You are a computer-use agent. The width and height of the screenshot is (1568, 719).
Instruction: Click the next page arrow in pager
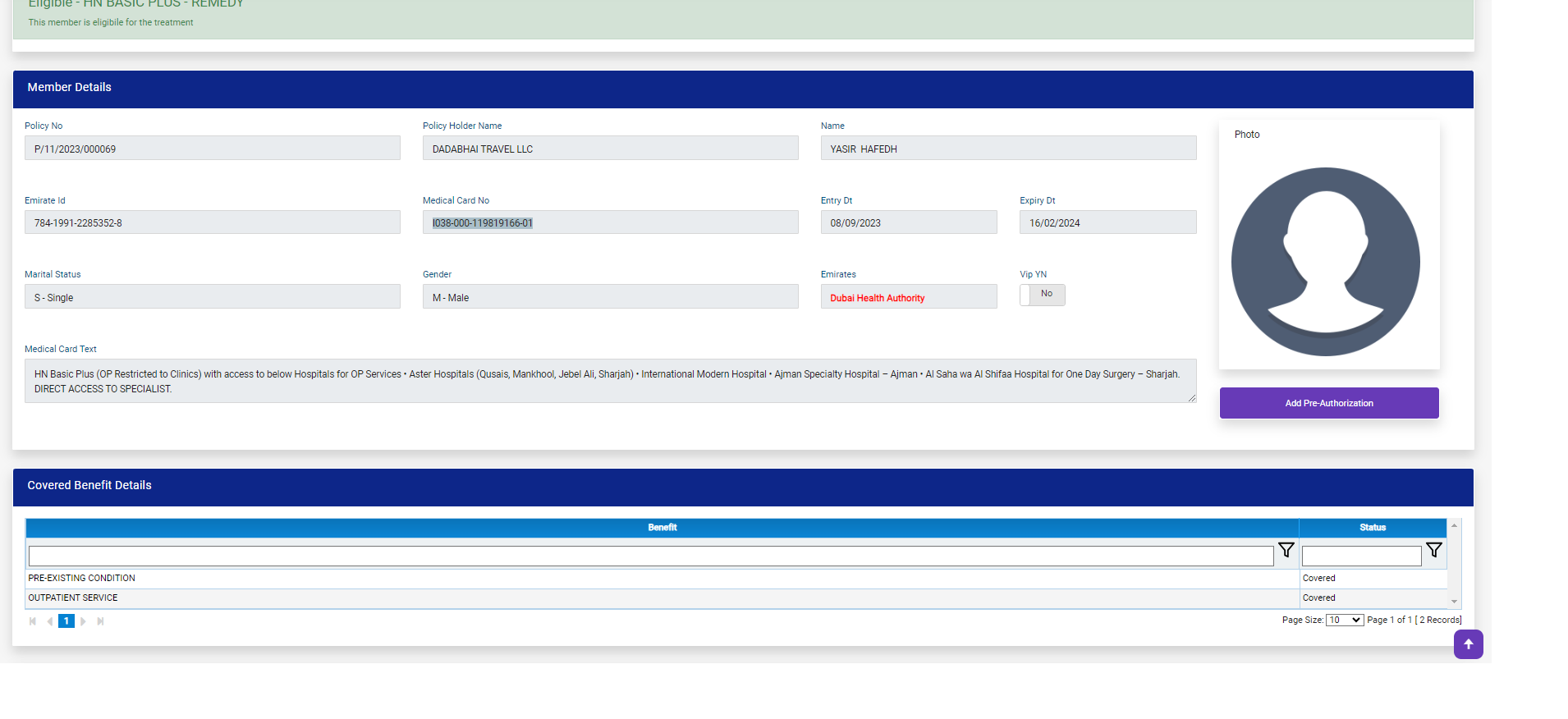pyautogui.click(x=83, y=621)
